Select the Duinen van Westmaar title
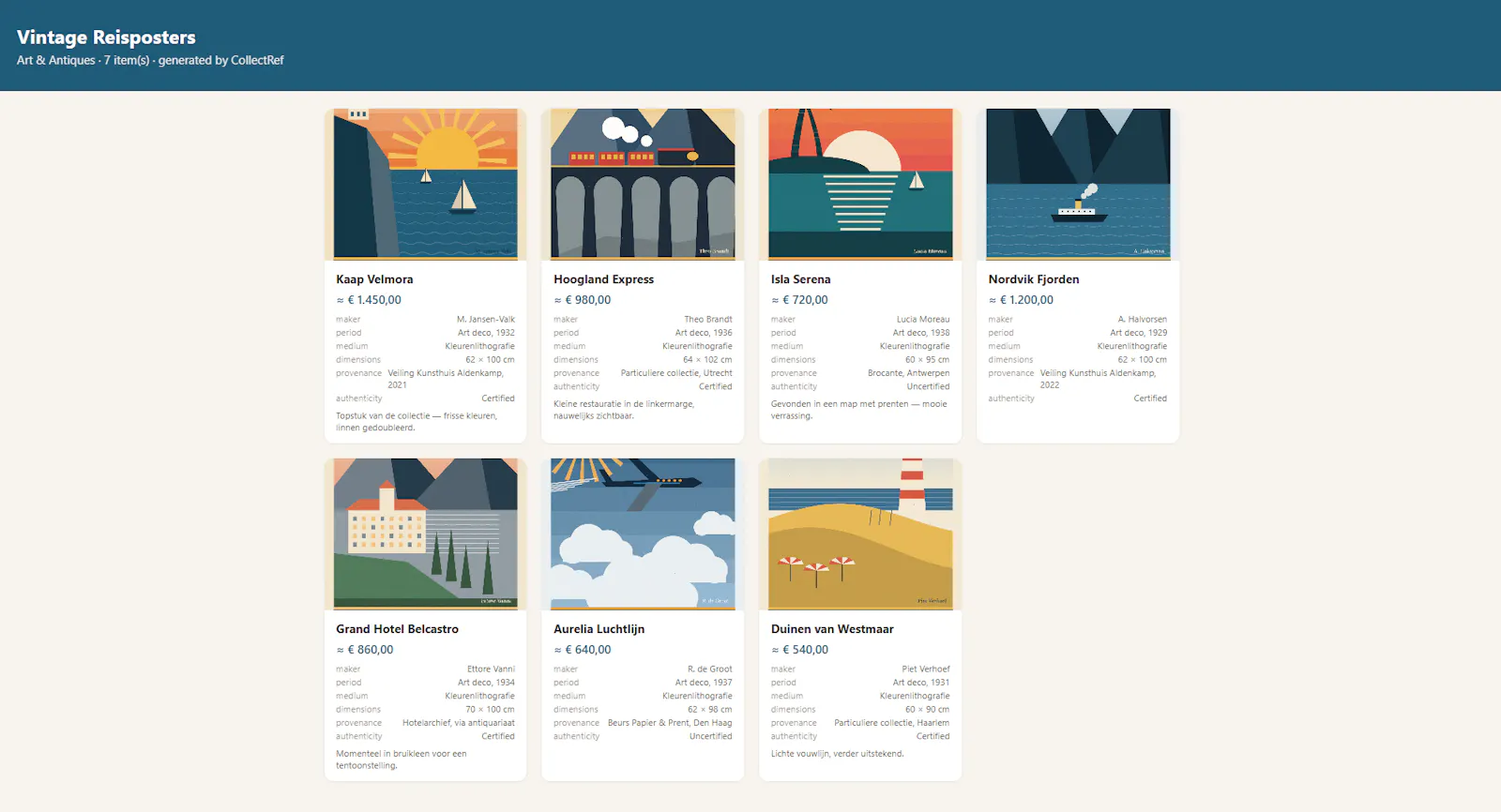The height and width of the screenshot is (812, 1501). coord(832,629)
